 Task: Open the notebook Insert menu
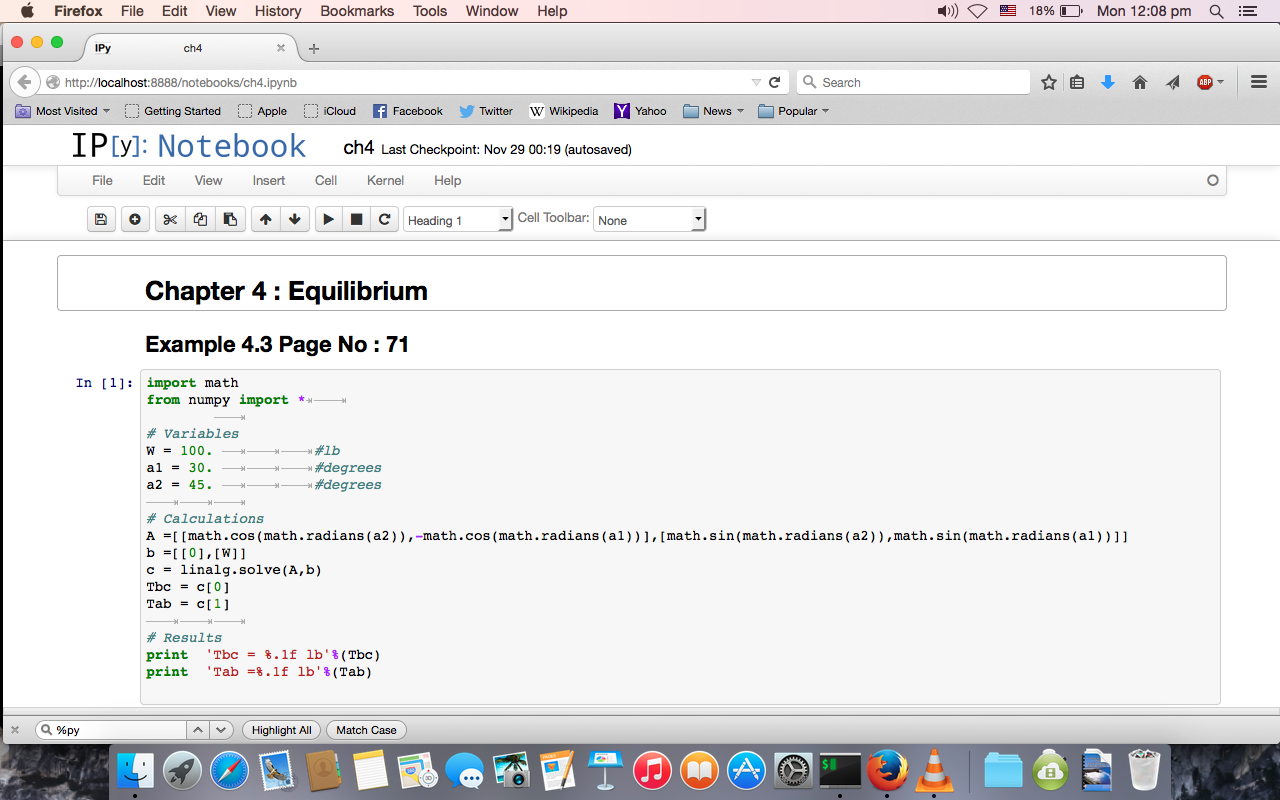pos(268,180)
